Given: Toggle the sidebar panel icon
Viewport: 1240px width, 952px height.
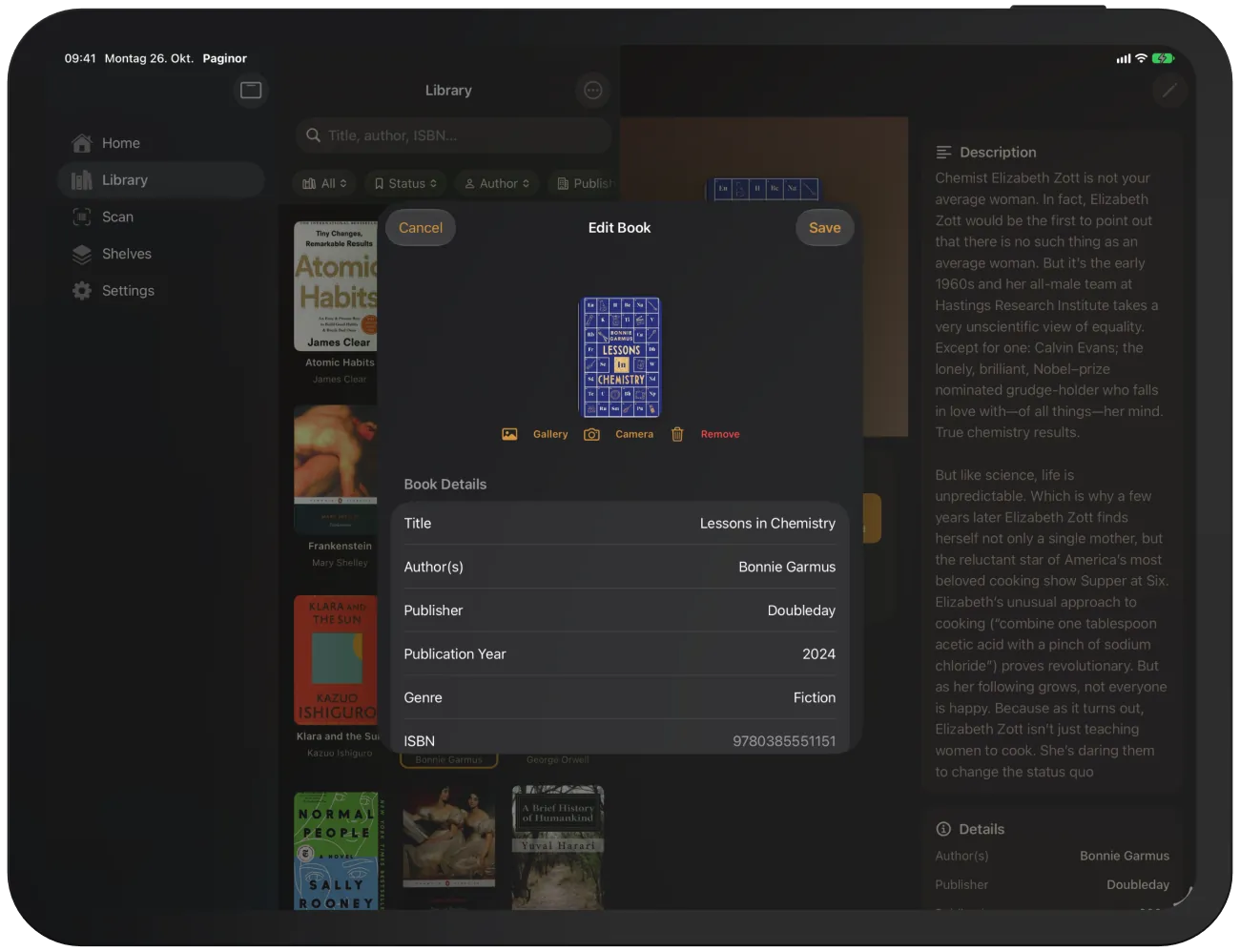Looking at the screenshot, I should (x=251, y=91).
